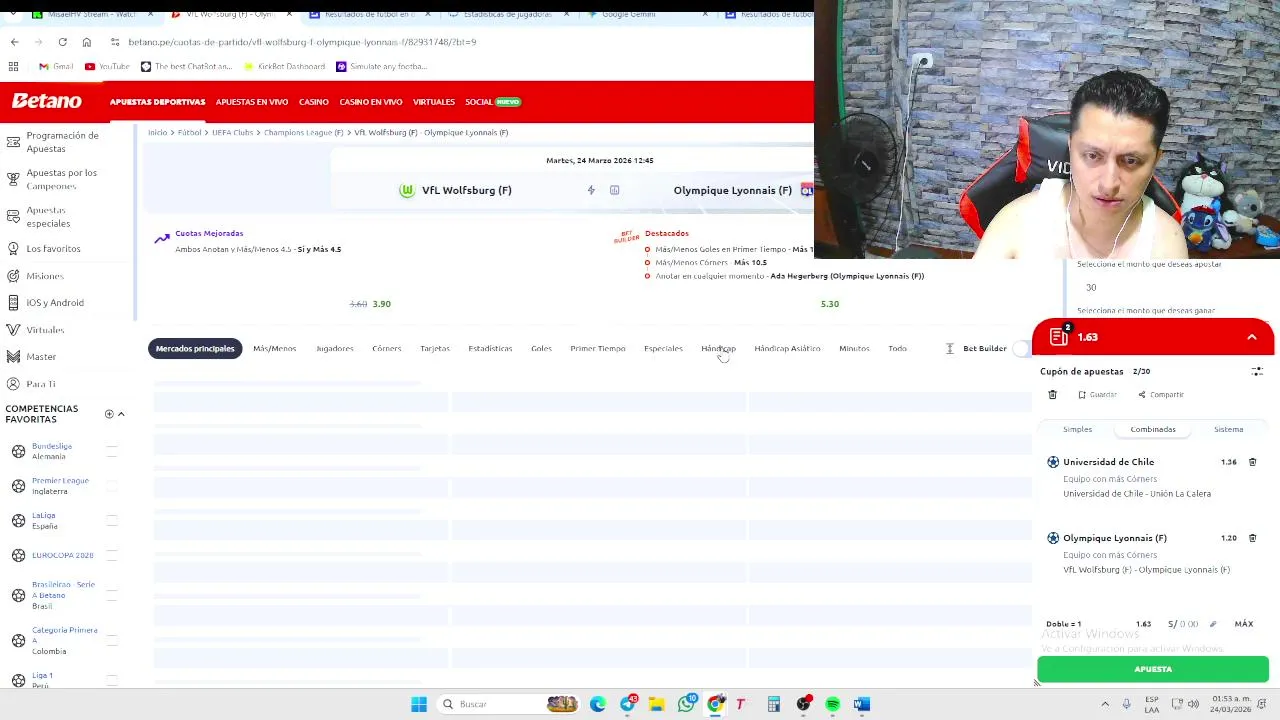The height and width of the screenshot is (720, 1280).
Task: Switch to Más/Menos markets tab
Action: [274, 348]
